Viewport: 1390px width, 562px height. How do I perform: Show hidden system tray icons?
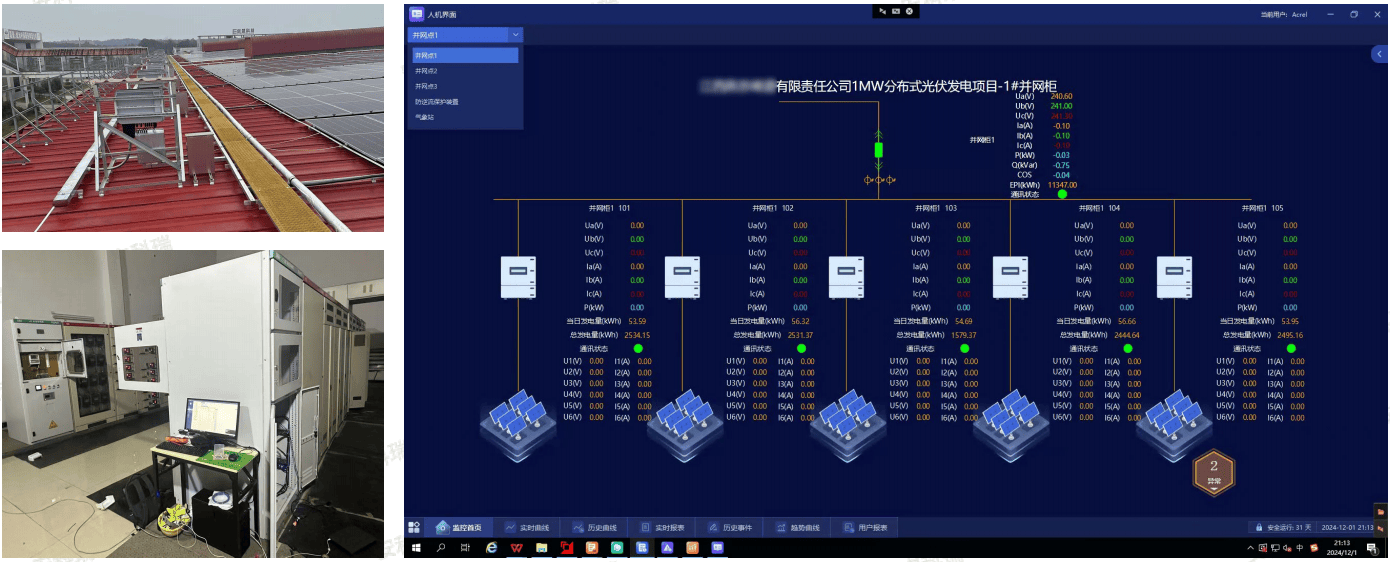(1250, 548)
